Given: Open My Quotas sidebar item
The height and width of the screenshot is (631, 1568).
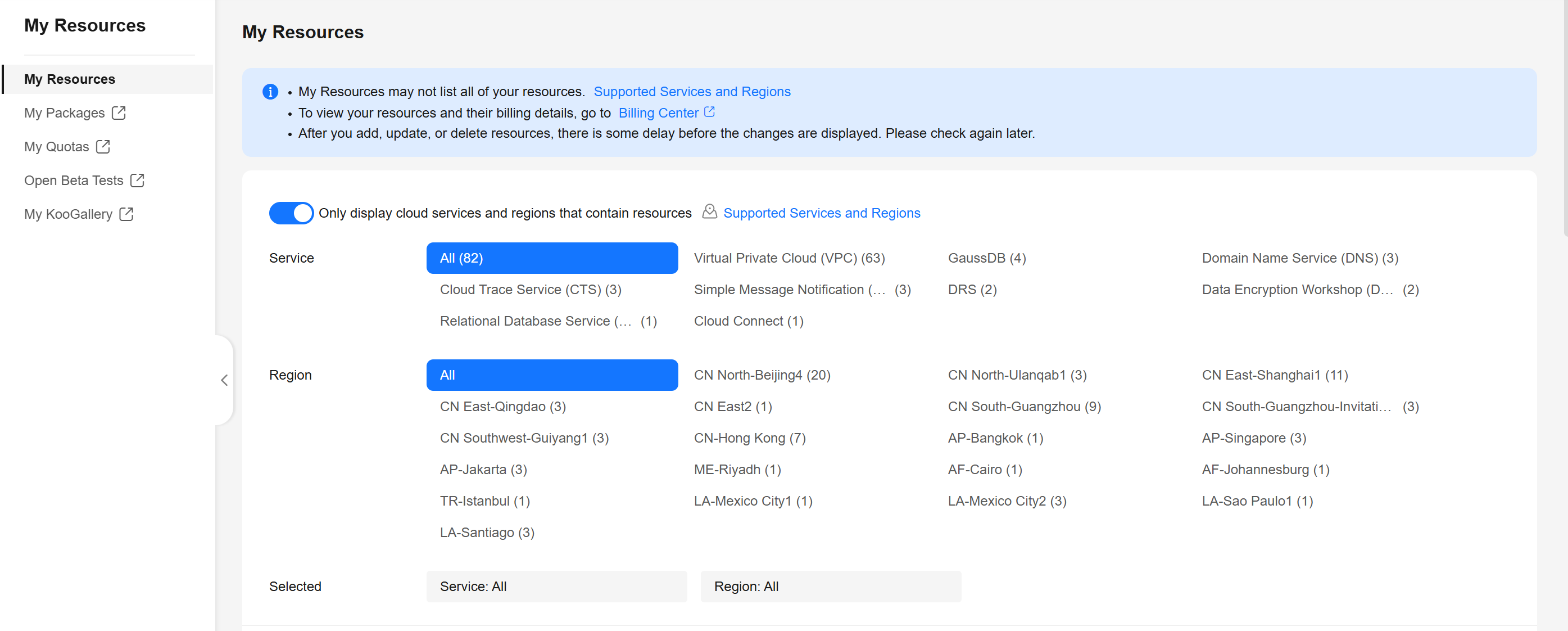Looking at the screenshot, I should click(x=57, y=147).
